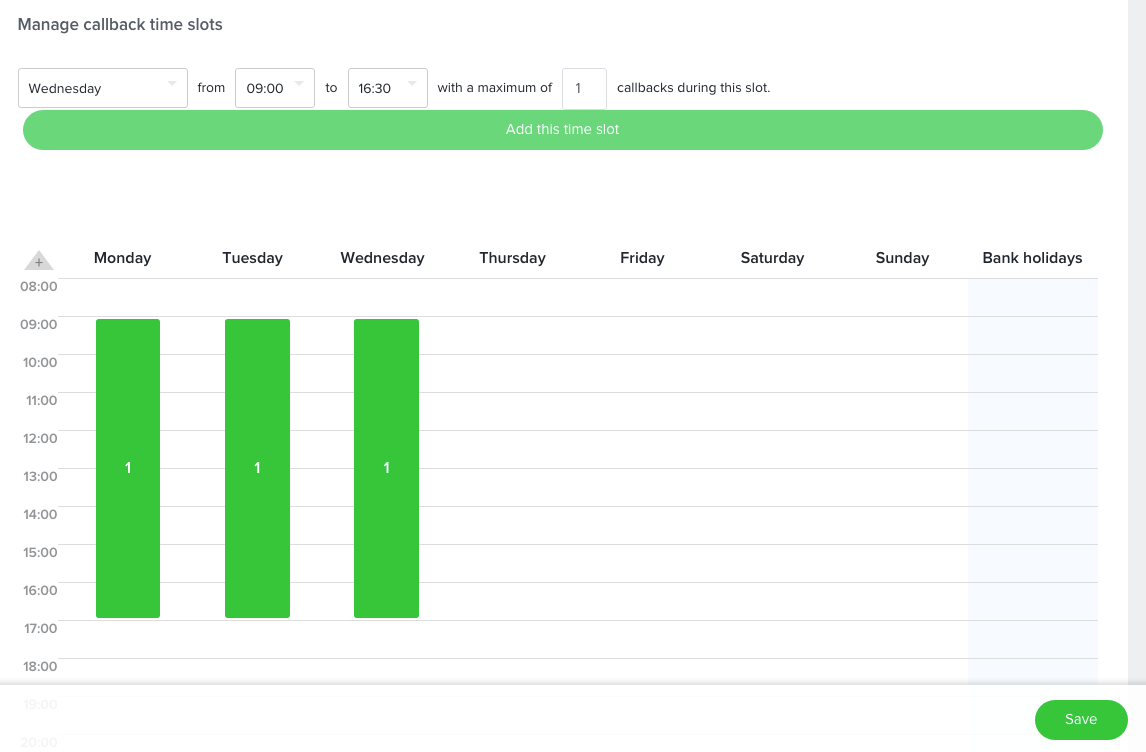
Task: Click the Save button
Action: pos(1081,720)
